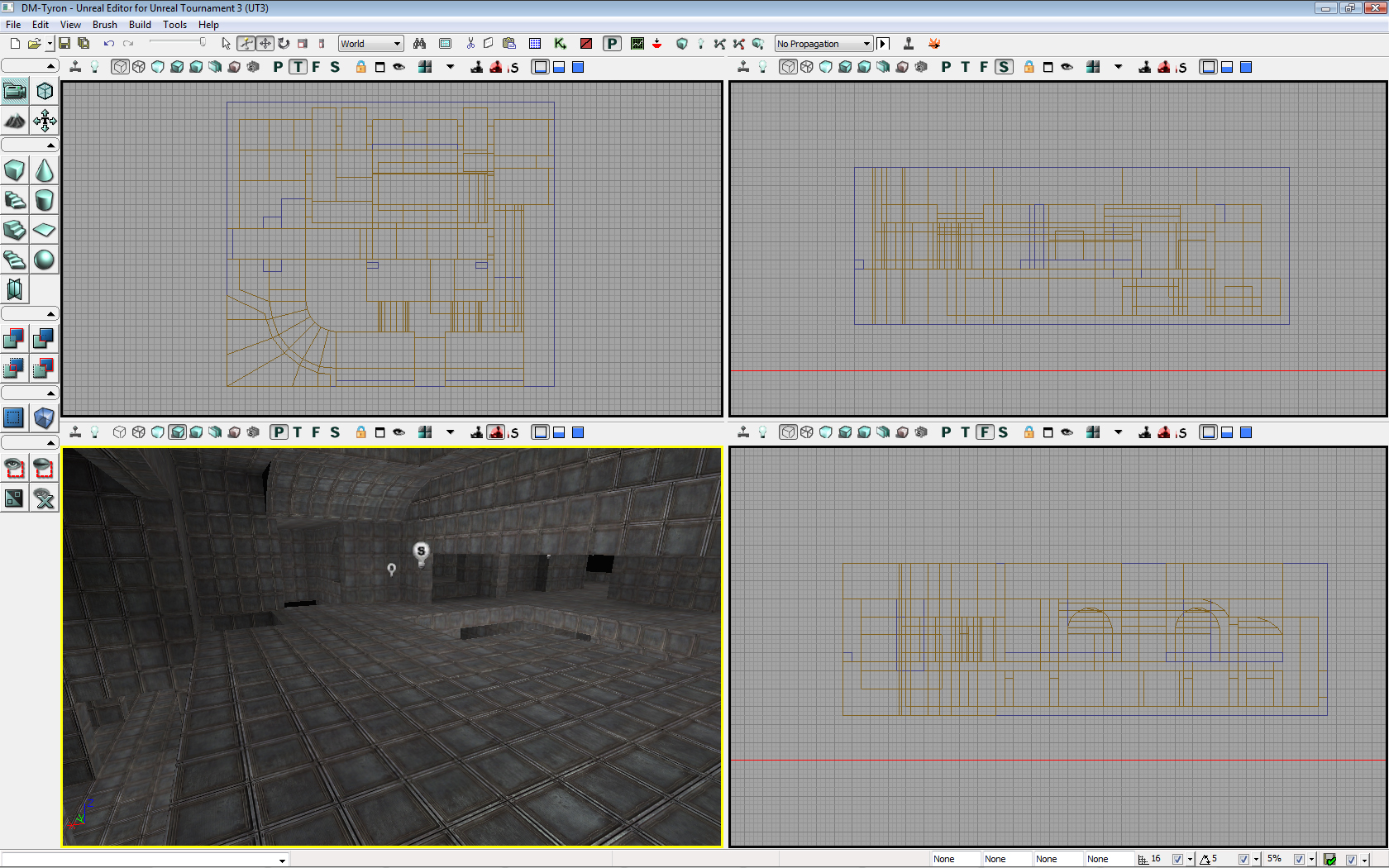Open the Edit menu
This screenshot has height=868, width=1389.
click(x=41, y=25)
